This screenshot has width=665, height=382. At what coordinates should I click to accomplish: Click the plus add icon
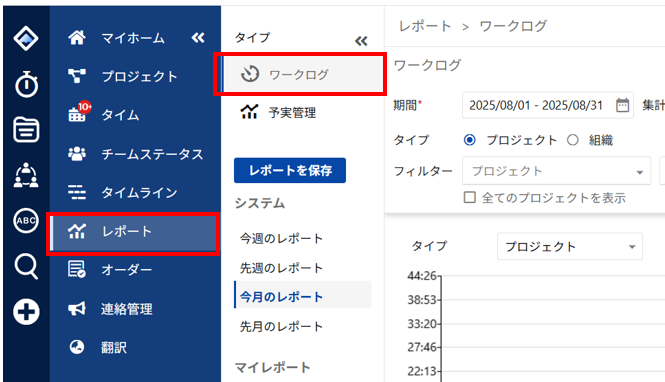[26, 312]
